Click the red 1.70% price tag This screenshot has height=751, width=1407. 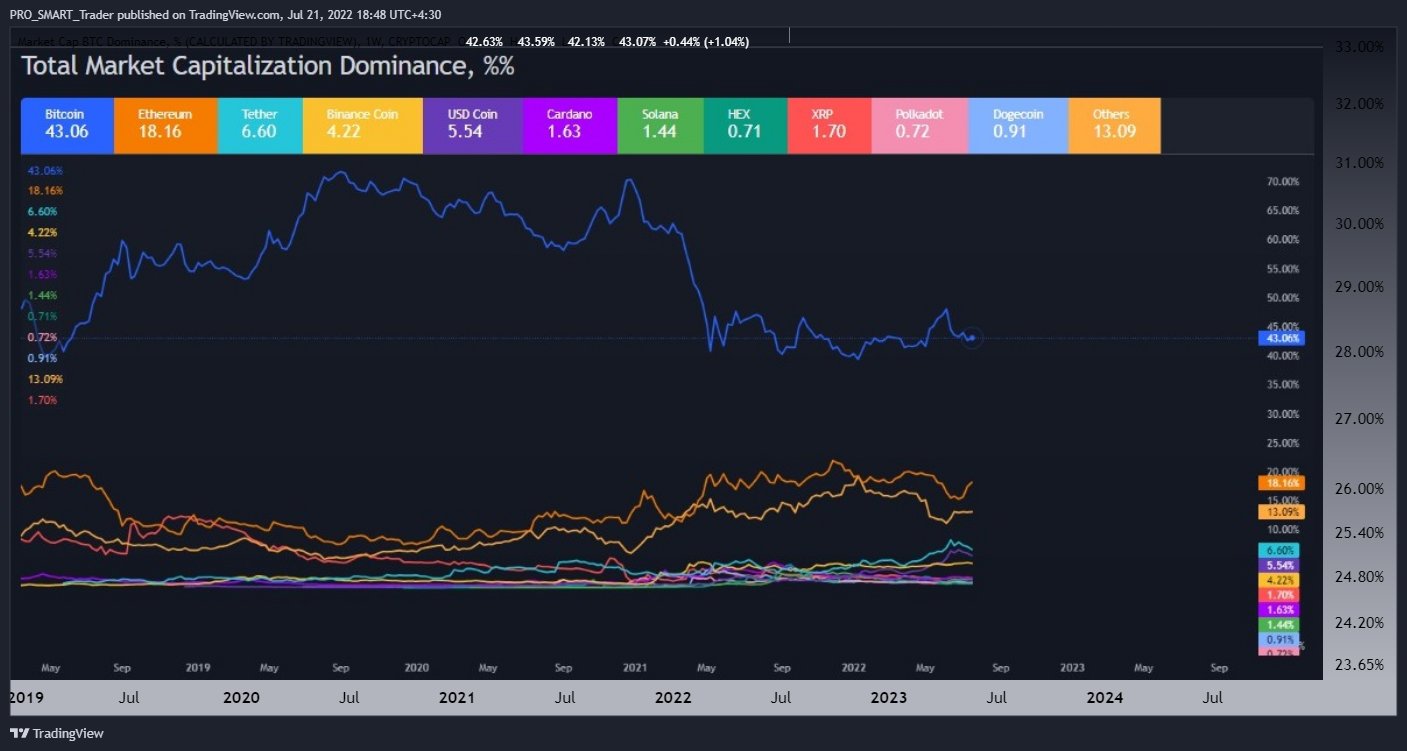click(x=1279, y=595)
